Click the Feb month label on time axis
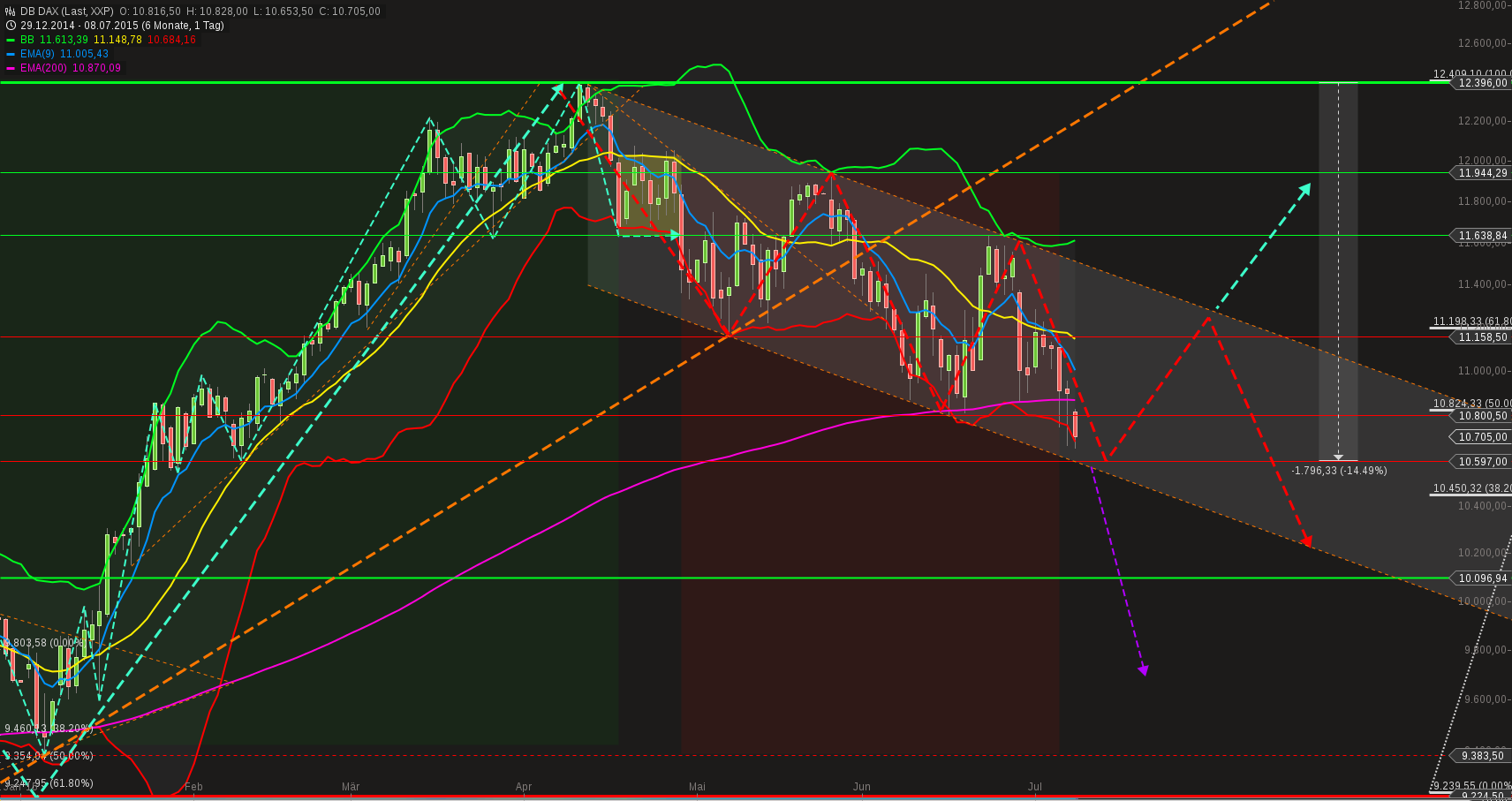The image size is (1512, 801). (x=193, y=787)
